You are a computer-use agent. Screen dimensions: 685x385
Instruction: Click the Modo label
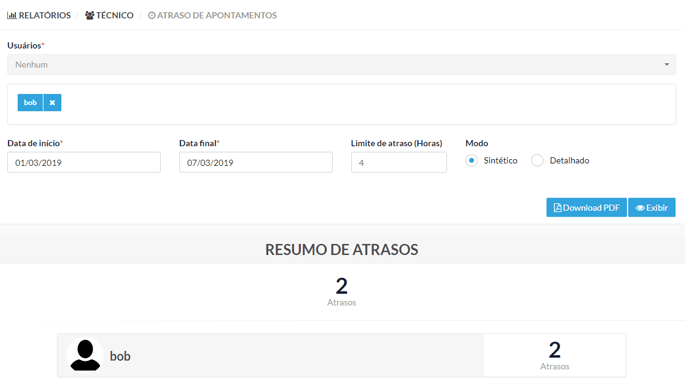click(x=477, y=143)
